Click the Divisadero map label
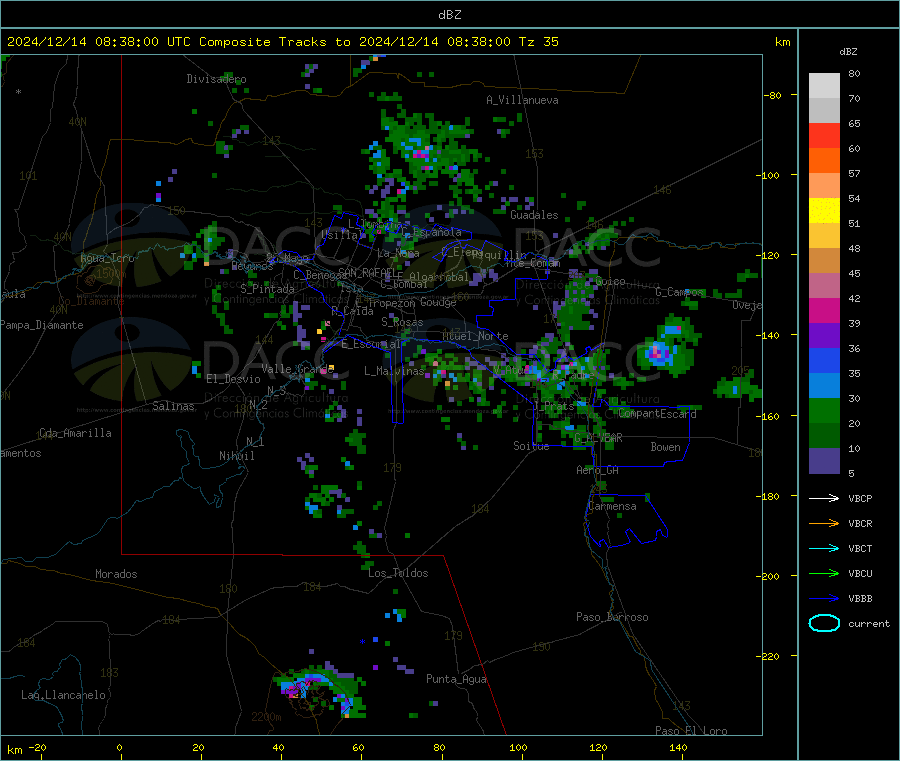The width and height of the screenshot is (900, 761). (x=216, y=79)
